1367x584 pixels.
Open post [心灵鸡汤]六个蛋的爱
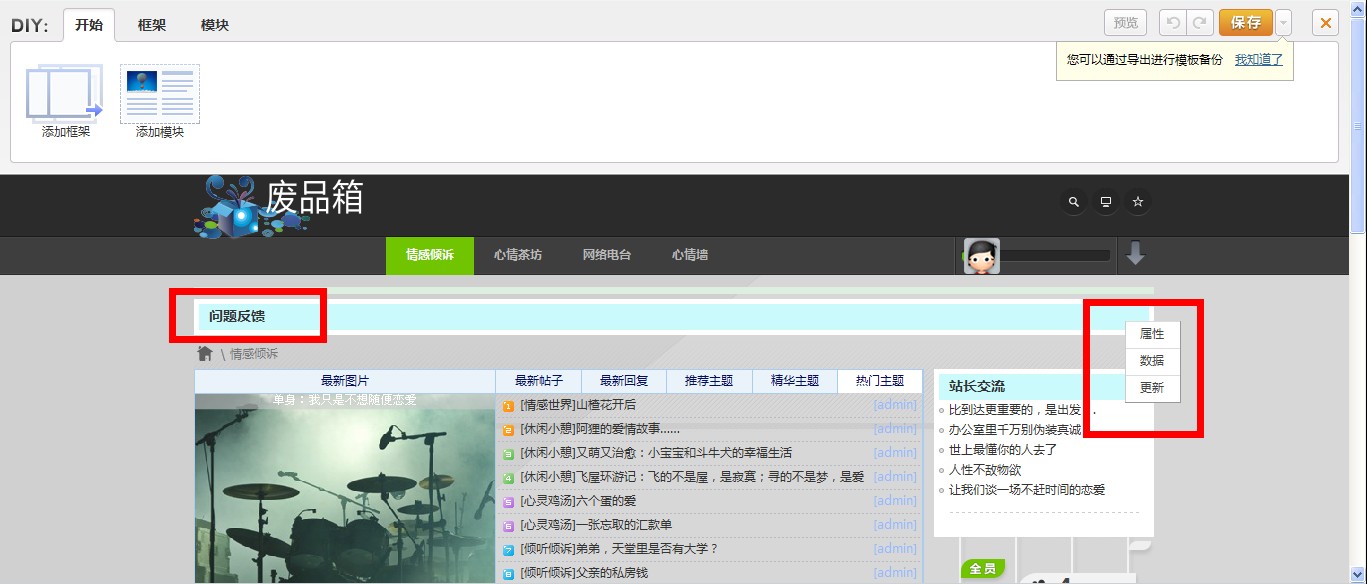(x=578, y=501)
